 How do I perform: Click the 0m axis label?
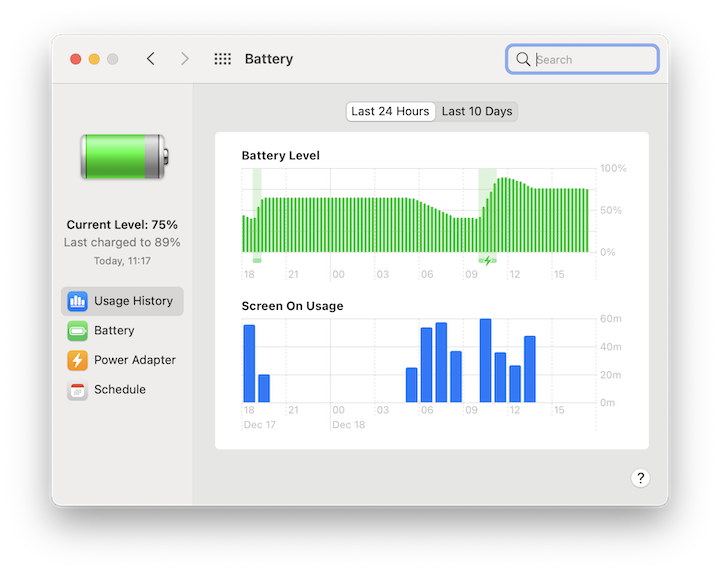pyautogui.click(x=608, y=403)
